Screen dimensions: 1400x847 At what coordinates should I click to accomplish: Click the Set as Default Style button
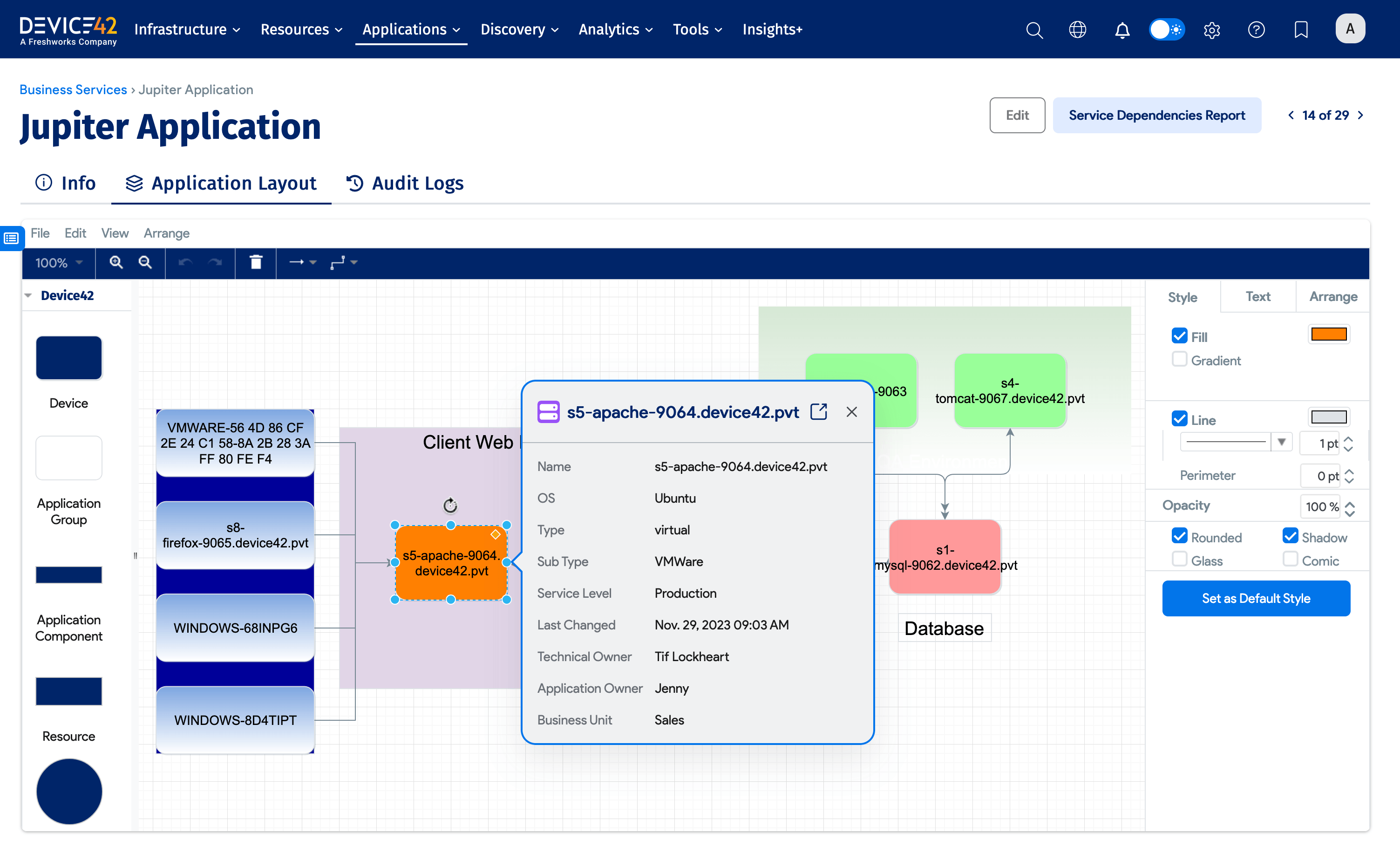pos(1256,598)
